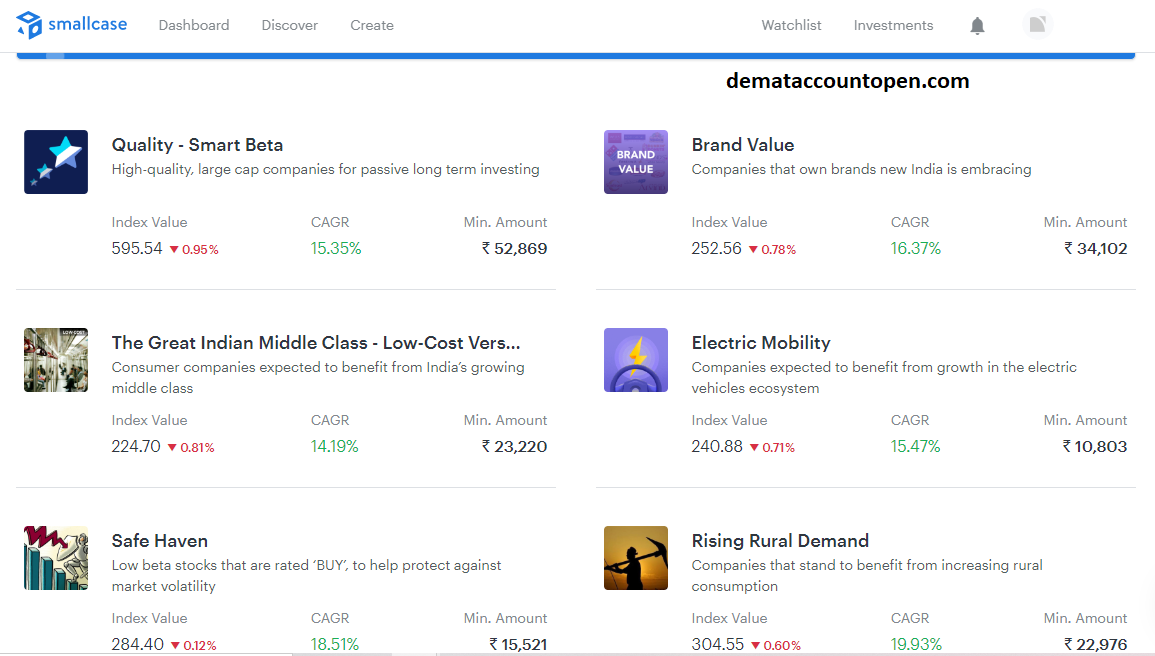
Task: Click the smallcase logo
Action: 71,25
